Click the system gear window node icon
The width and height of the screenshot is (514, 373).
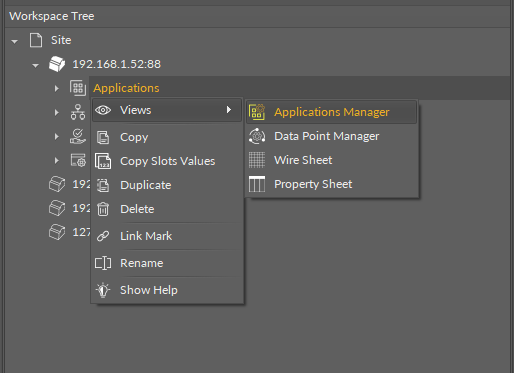click(78, 160)
